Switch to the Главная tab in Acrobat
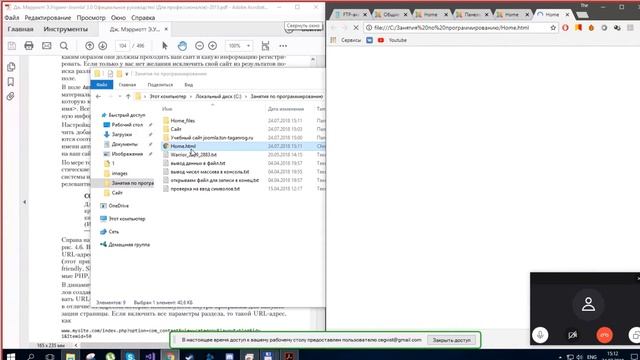This screenshot has height=360, width=640. pyautogui.click(x=20, y=29)
